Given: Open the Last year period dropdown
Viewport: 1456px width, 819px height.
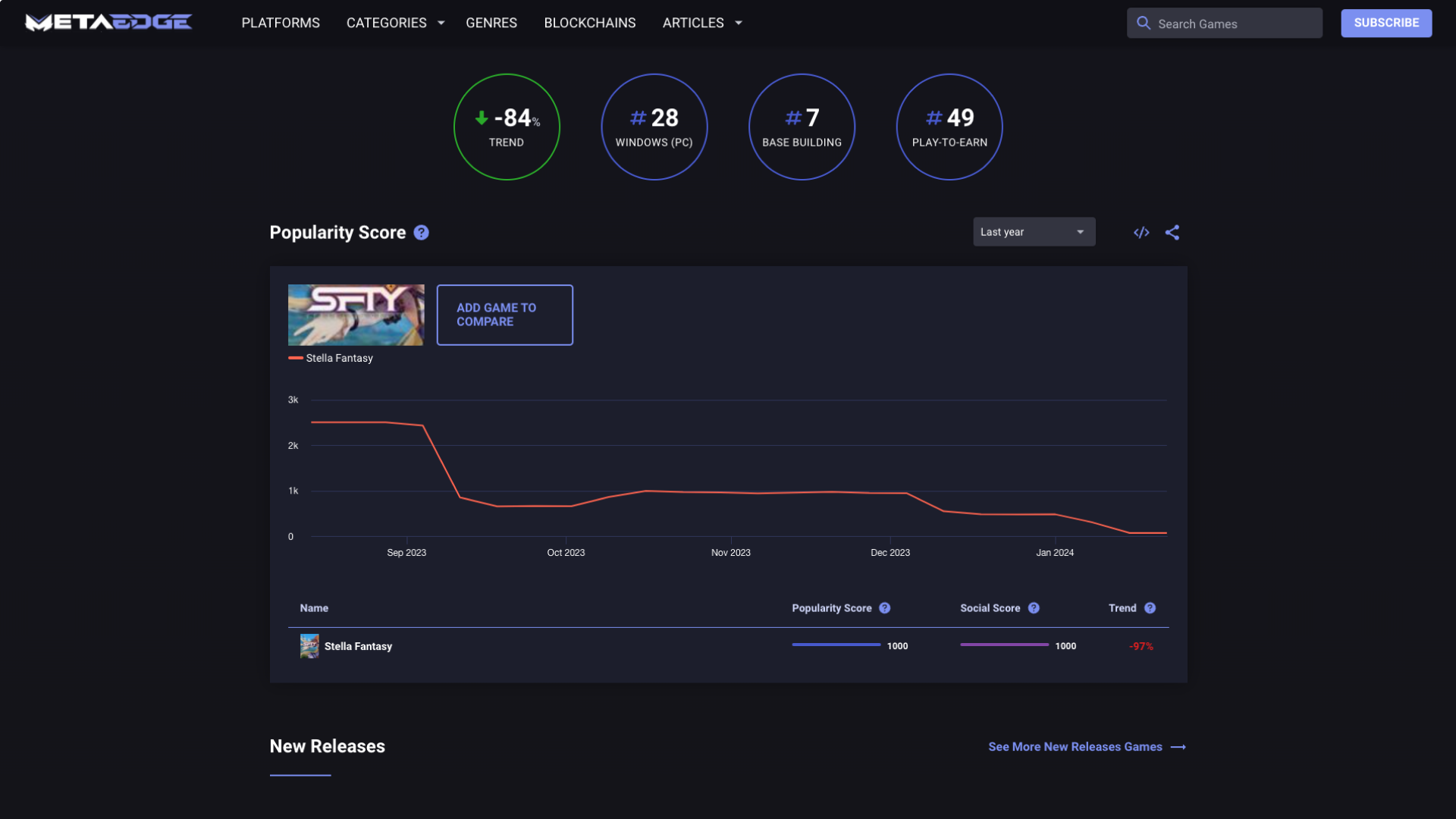Looking at the screenshot, I should click(x=1034, y=232).
